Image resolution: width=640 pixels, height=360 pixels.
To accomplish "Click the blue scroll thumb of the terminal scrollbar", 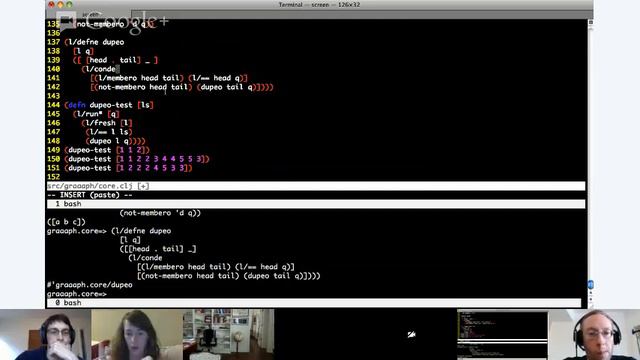I will click(590, 284).
